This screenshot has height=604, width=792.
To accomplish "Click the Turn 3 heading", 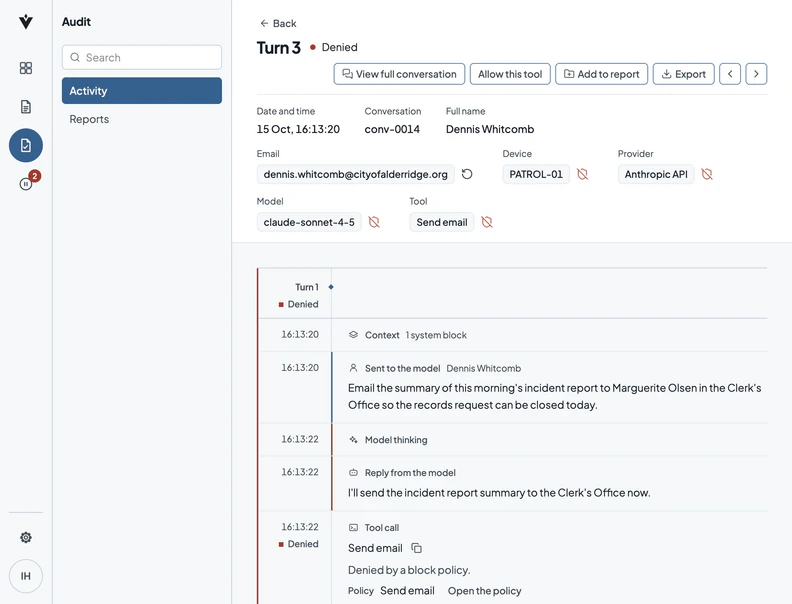I will [x=279, y=47].
